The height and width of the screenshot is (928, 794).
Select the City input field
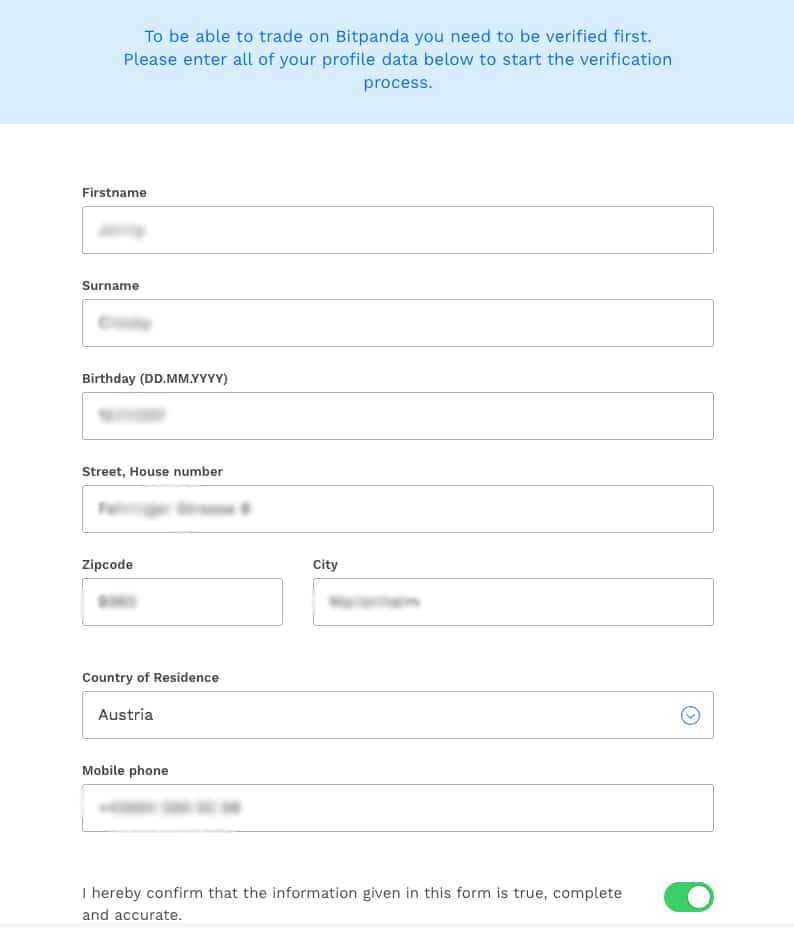click(x=513, y=601)
